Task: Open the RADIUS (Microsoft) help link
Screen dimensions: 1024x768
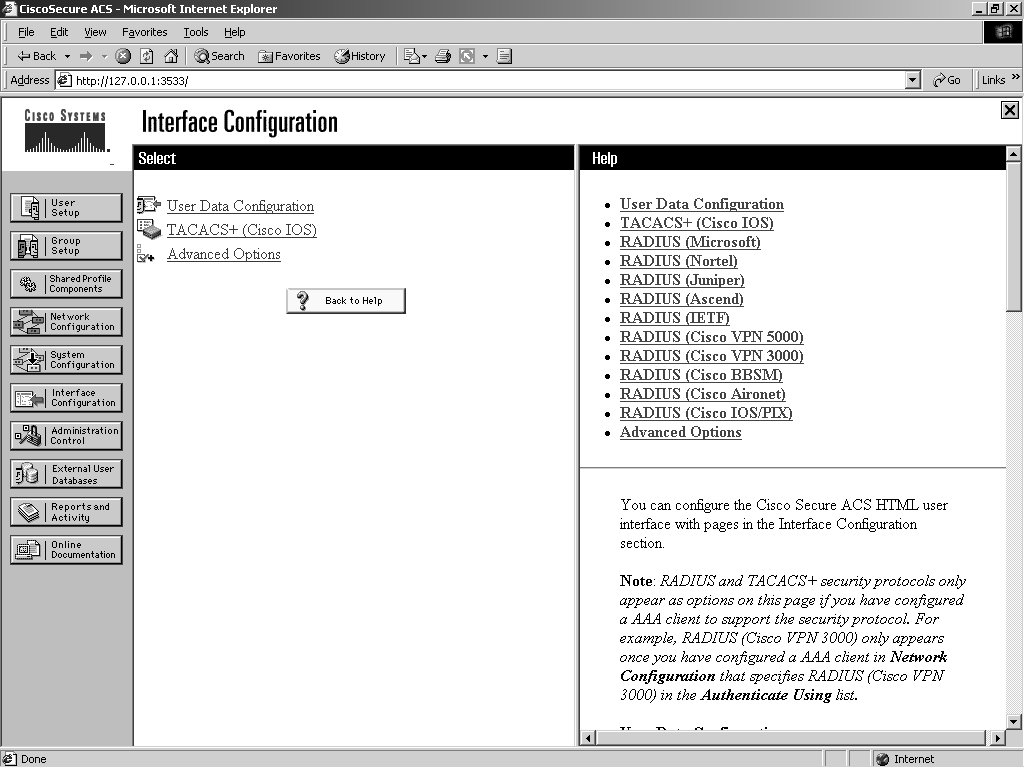Action: coord(690,242)
